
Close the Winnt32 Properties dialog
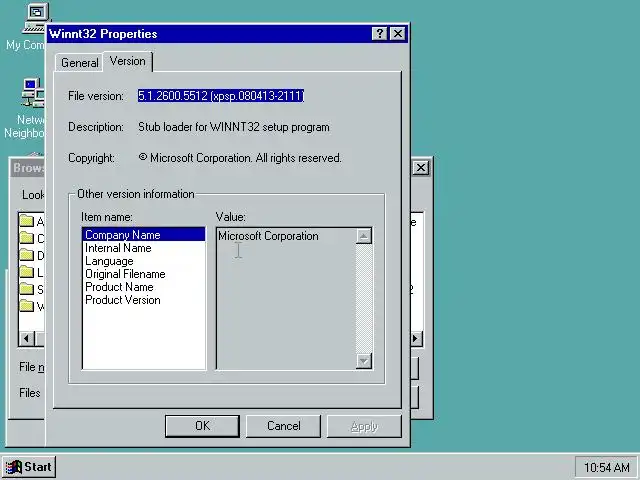(x=398, y=33)
